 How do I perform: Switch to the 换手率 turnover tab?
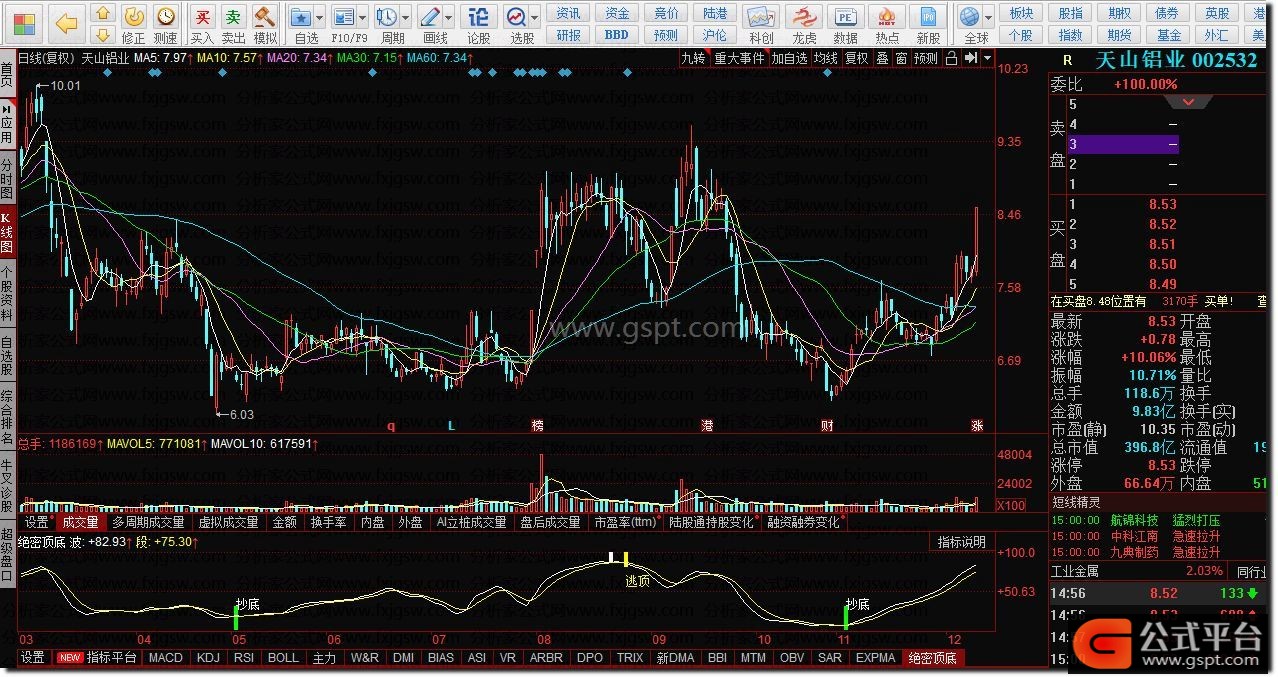[x=328, y=522]
